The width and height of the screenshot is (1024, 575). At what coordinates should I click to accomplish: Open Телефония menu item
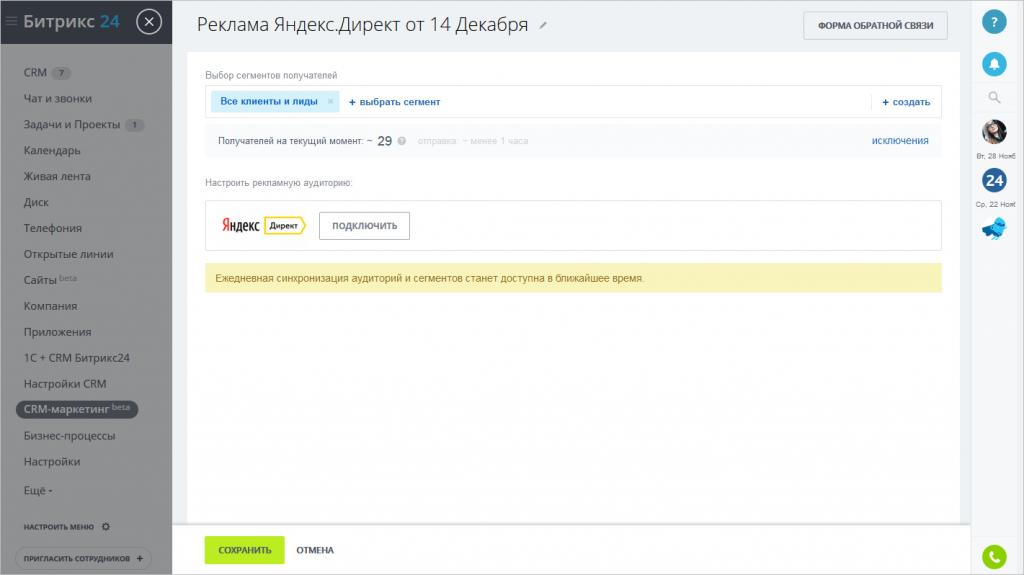(x=53, y=228)
